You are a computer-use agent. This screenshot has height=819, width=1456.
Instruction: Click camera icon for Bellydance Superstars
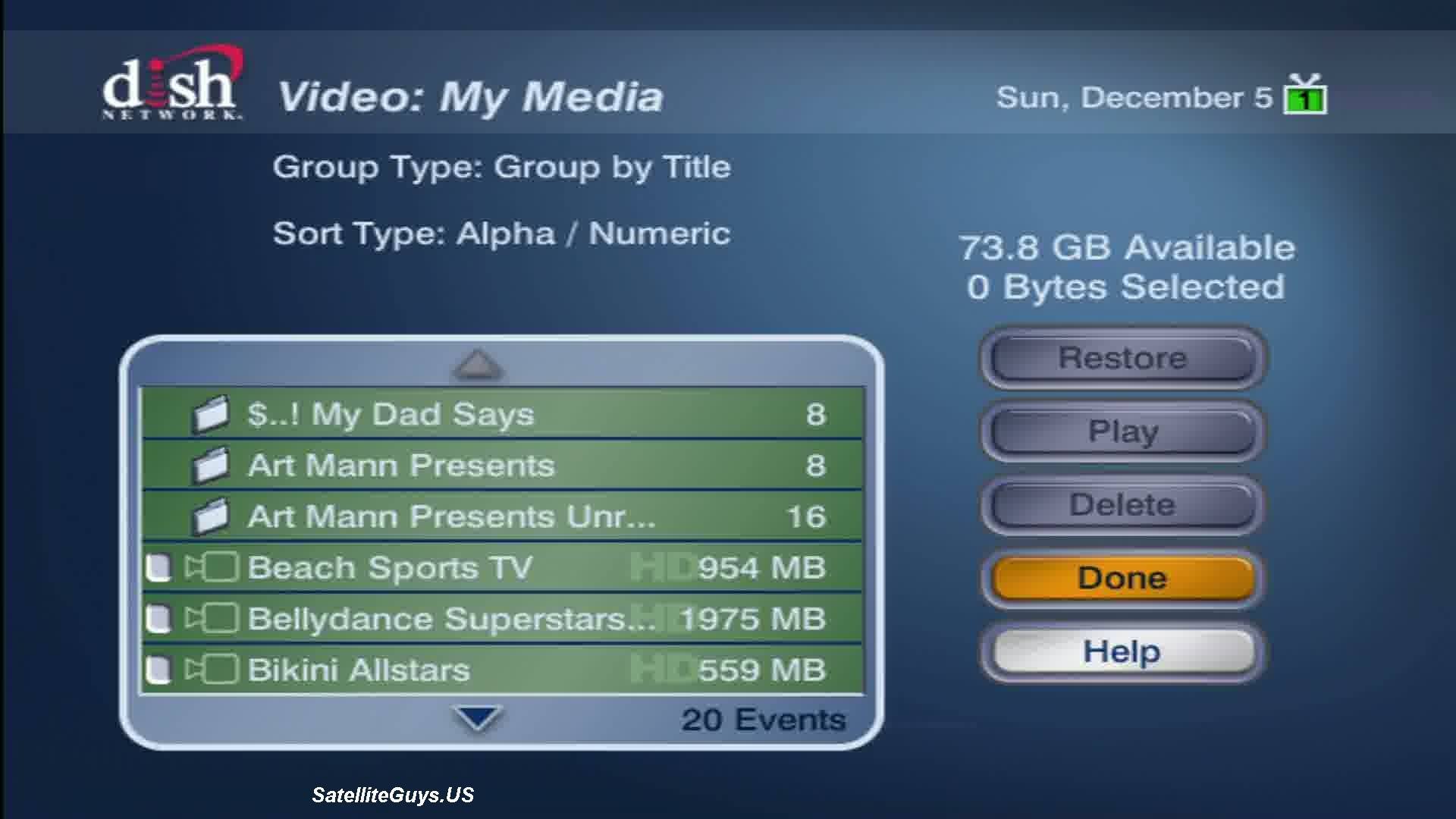coord(212,619)
